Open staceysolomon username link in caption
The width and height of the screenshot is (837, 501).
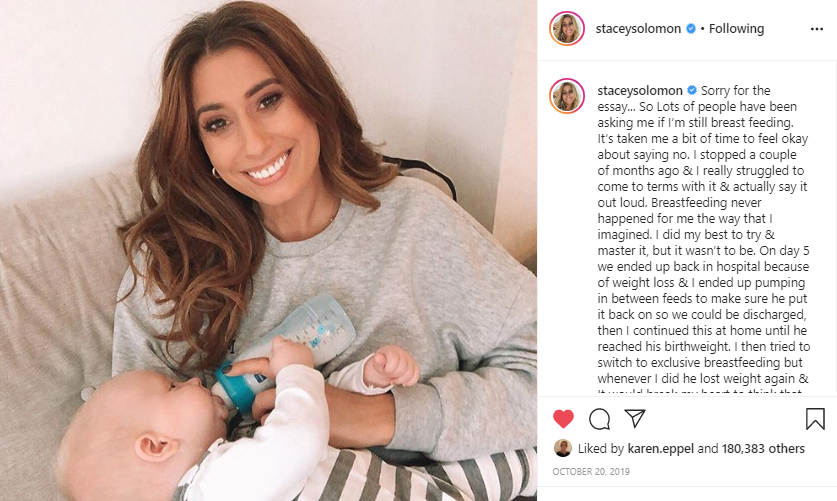(639, 90)
